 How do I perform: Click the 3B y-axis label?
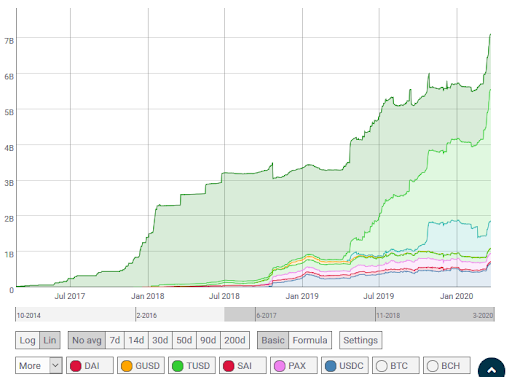tap(9, 183)
